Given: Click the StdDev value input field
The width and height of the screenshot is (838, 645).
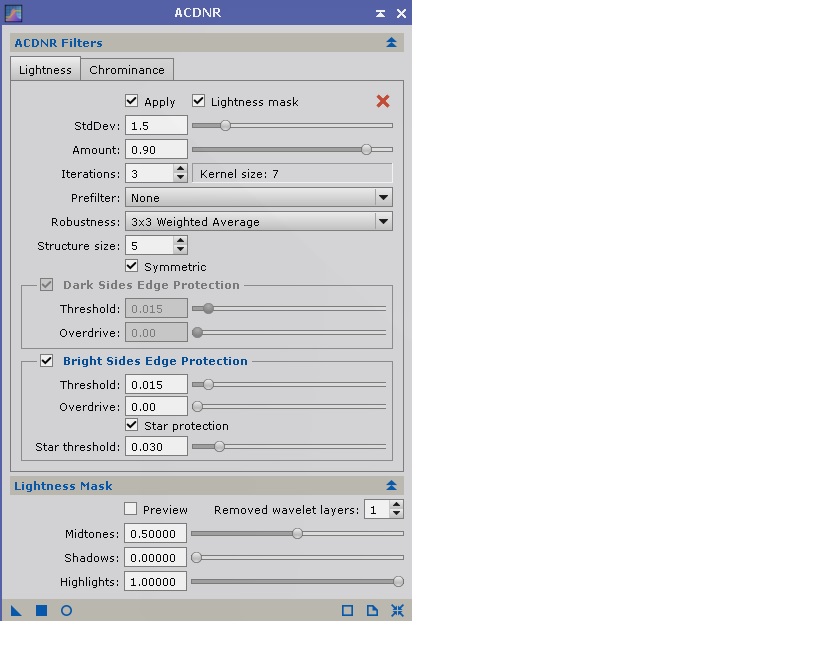Looking at the screenshot, I should 156,126.
